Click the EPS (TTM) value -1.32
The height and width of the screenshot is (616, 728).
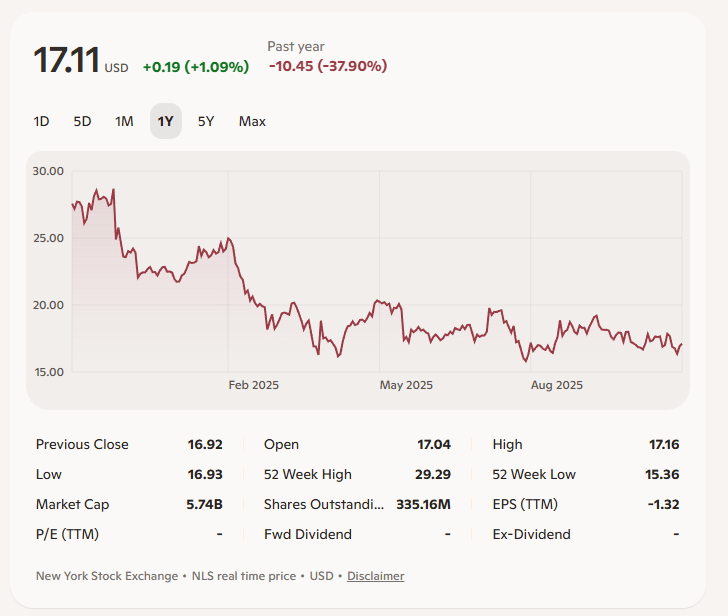pos(662,504)
